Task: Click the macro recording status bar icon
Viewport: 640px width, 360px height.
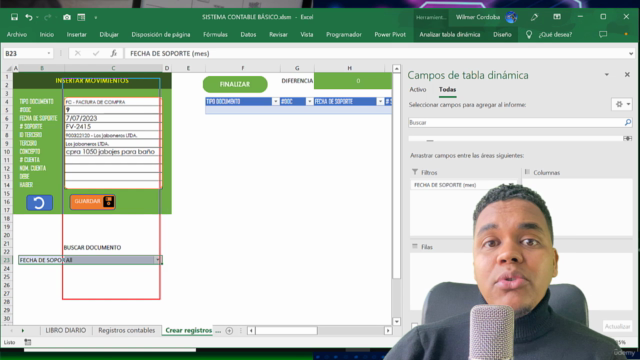Action: [x=27, y=342]
